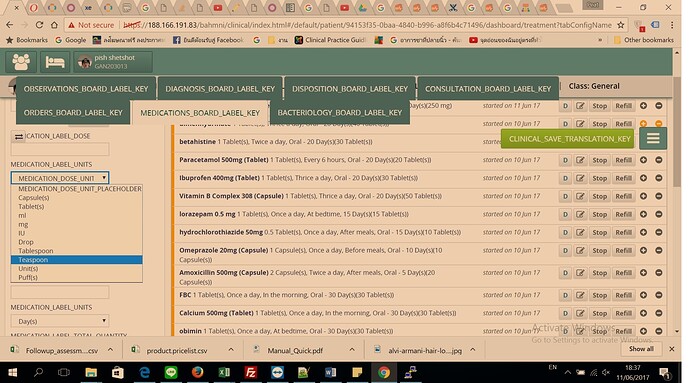Click CLINICAL_SAVE_TRANSLATION_KEY button
Image resolution: width=690 pixels, height=383 pixels.
coord(567,139)
